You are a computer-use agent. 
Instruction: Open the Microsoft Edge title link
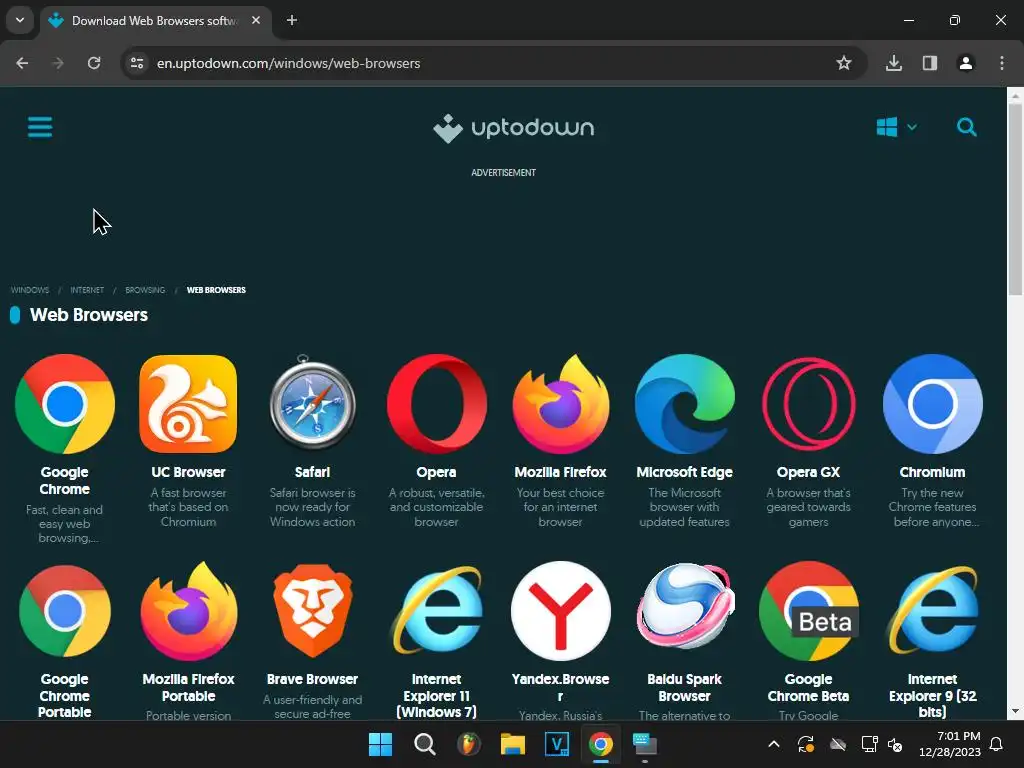(684, 472)
